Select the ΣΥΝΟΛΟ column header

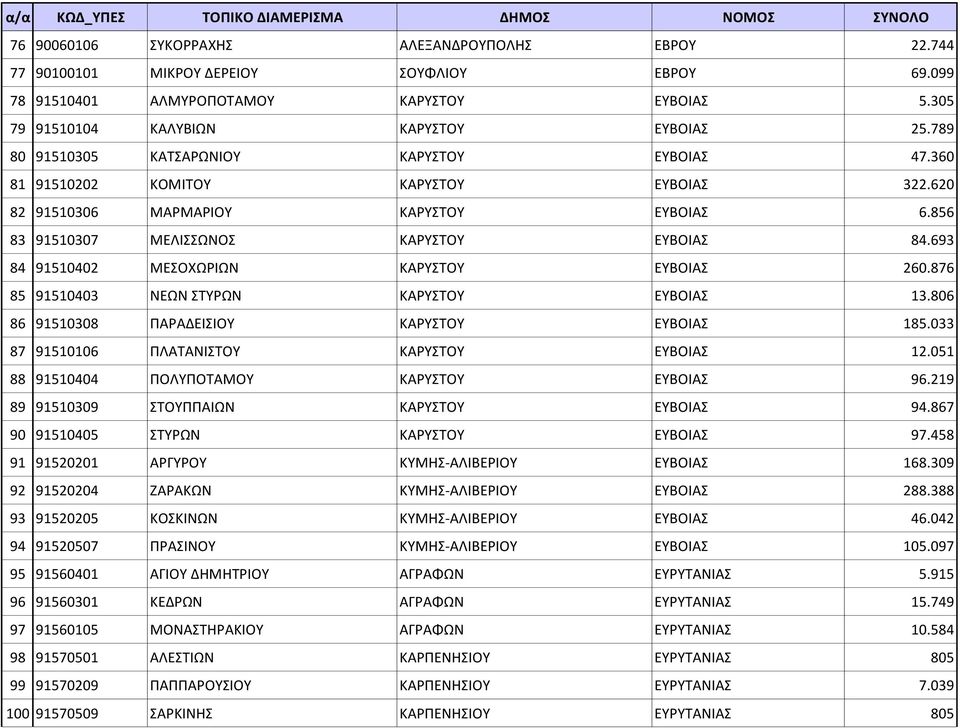pyautogui.click(x=901, y=17)
